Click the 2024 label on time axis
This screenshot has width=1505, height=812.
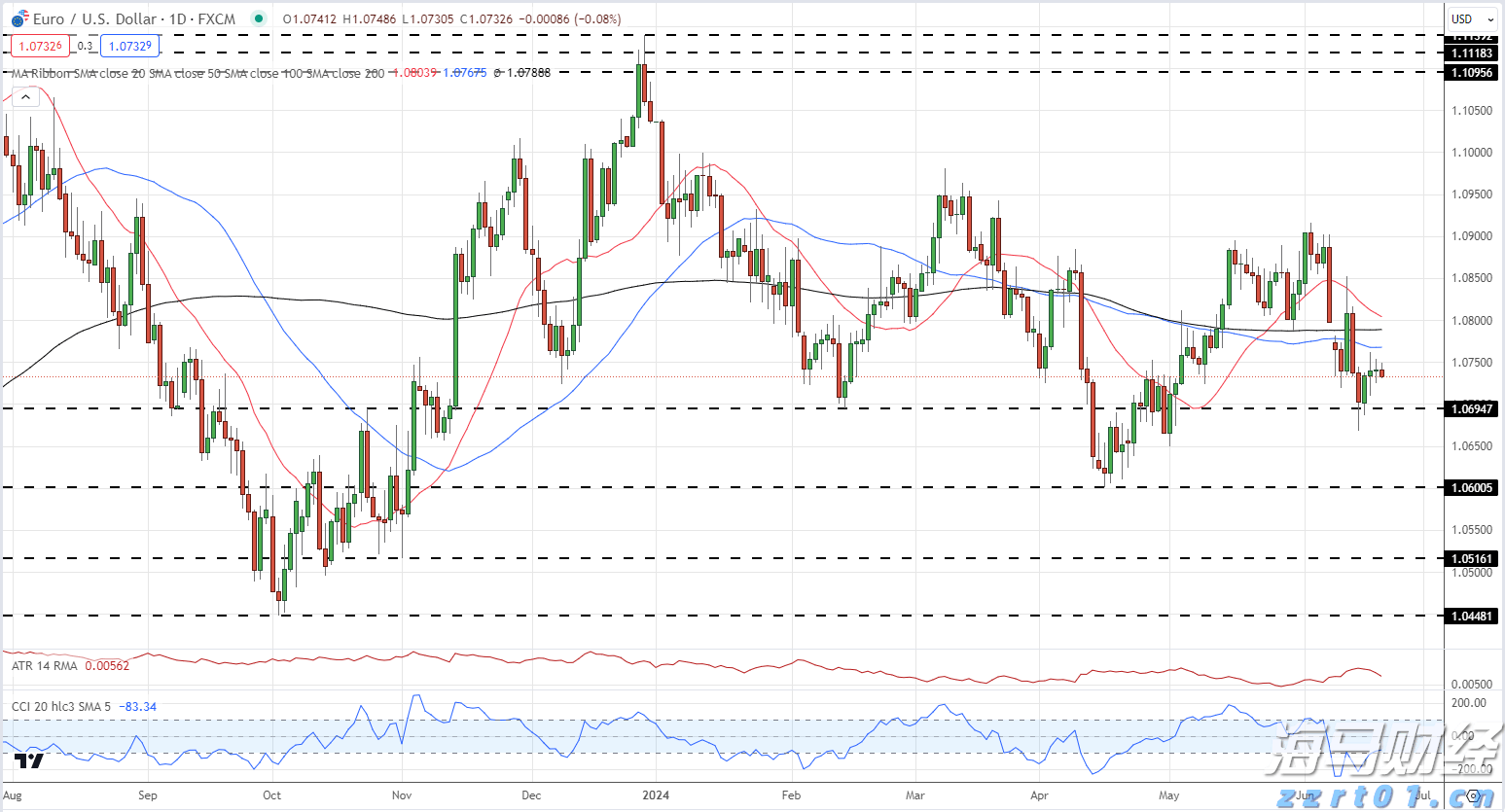pos(656,794)
